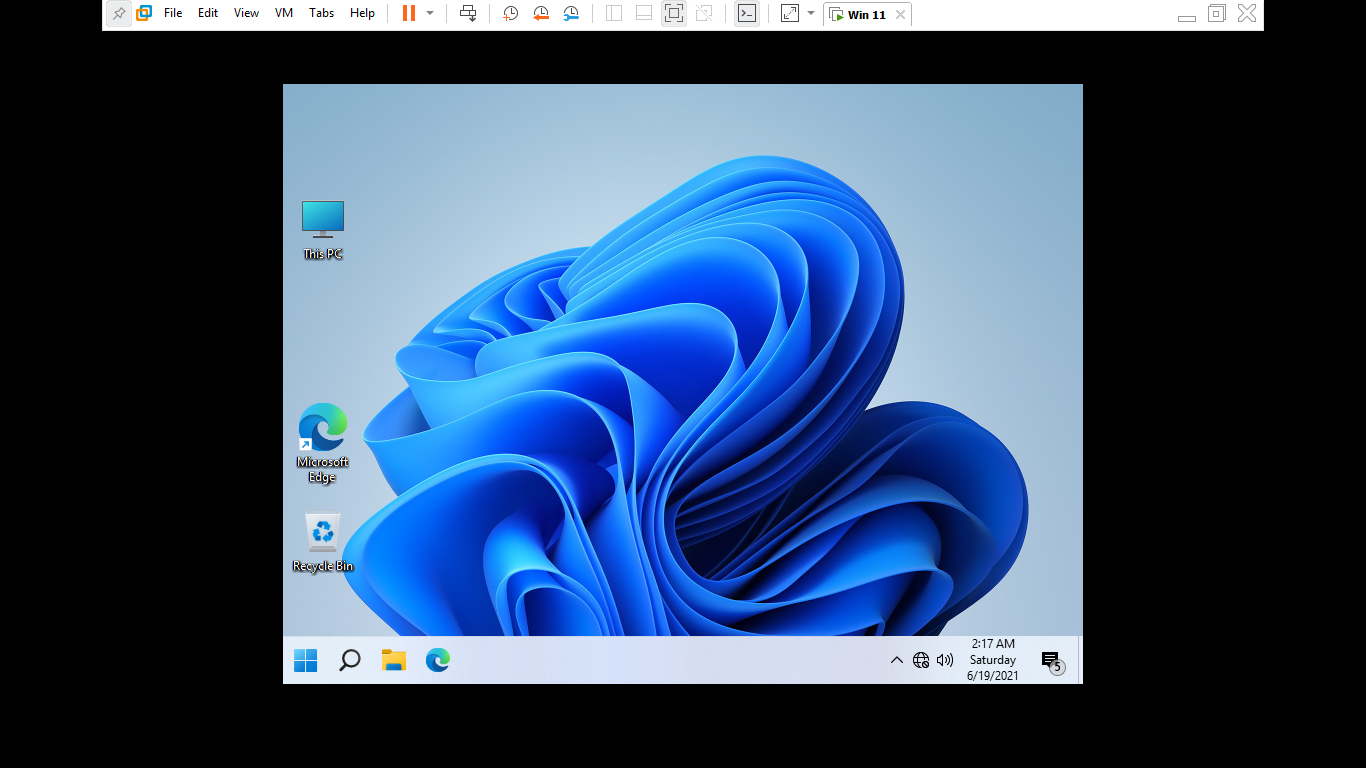
Task: Toggle the console view
Action: [x=746, y=14]
